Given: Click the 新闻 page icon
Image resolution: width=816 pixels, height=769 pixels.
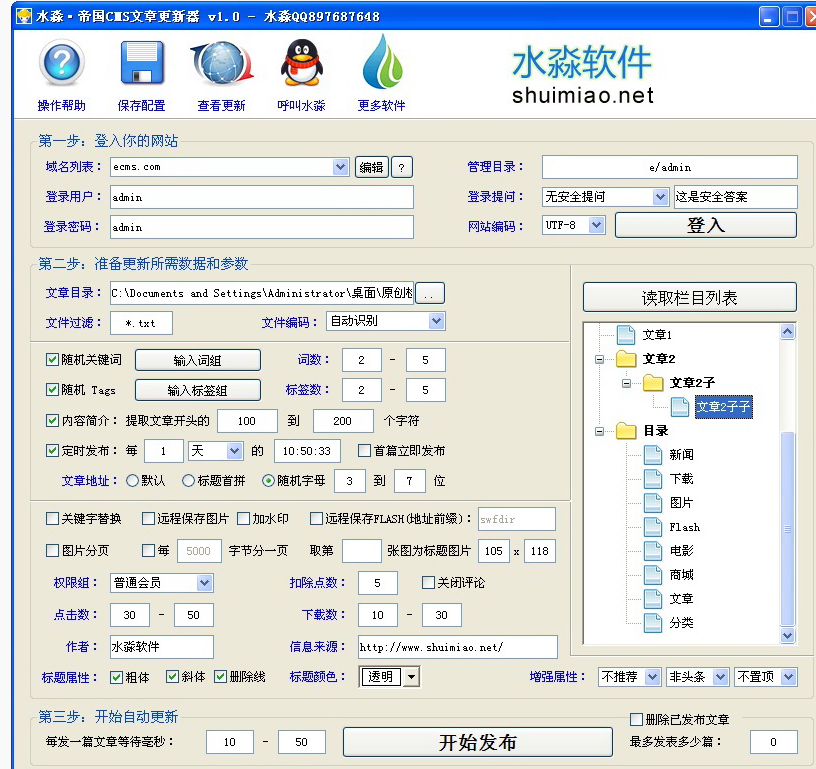Looking at the screenshot, I should (x=653, y=455).
